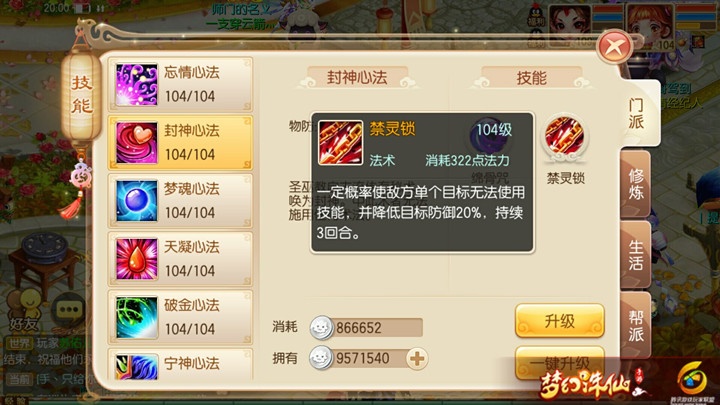Viewport: 720px width, 405px height.
Task: Close the skills panel with red X
Action: pos(614,47)
